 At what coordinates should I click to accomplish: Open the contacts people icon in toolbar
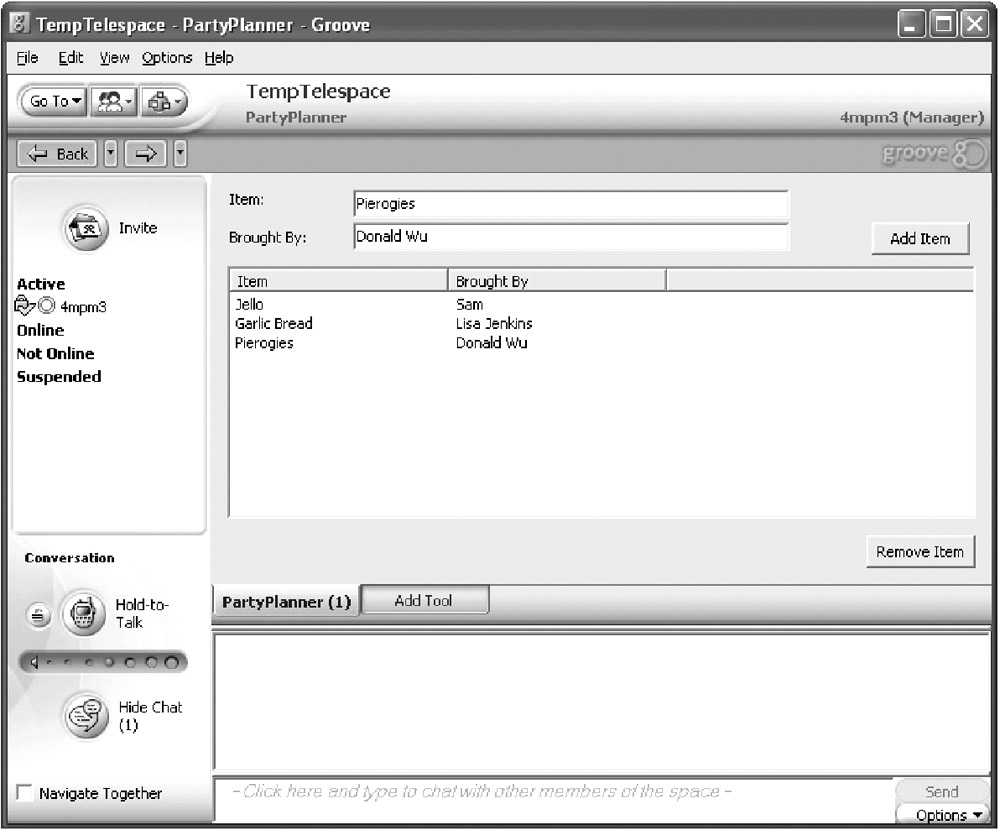click(x=112, y=101)
